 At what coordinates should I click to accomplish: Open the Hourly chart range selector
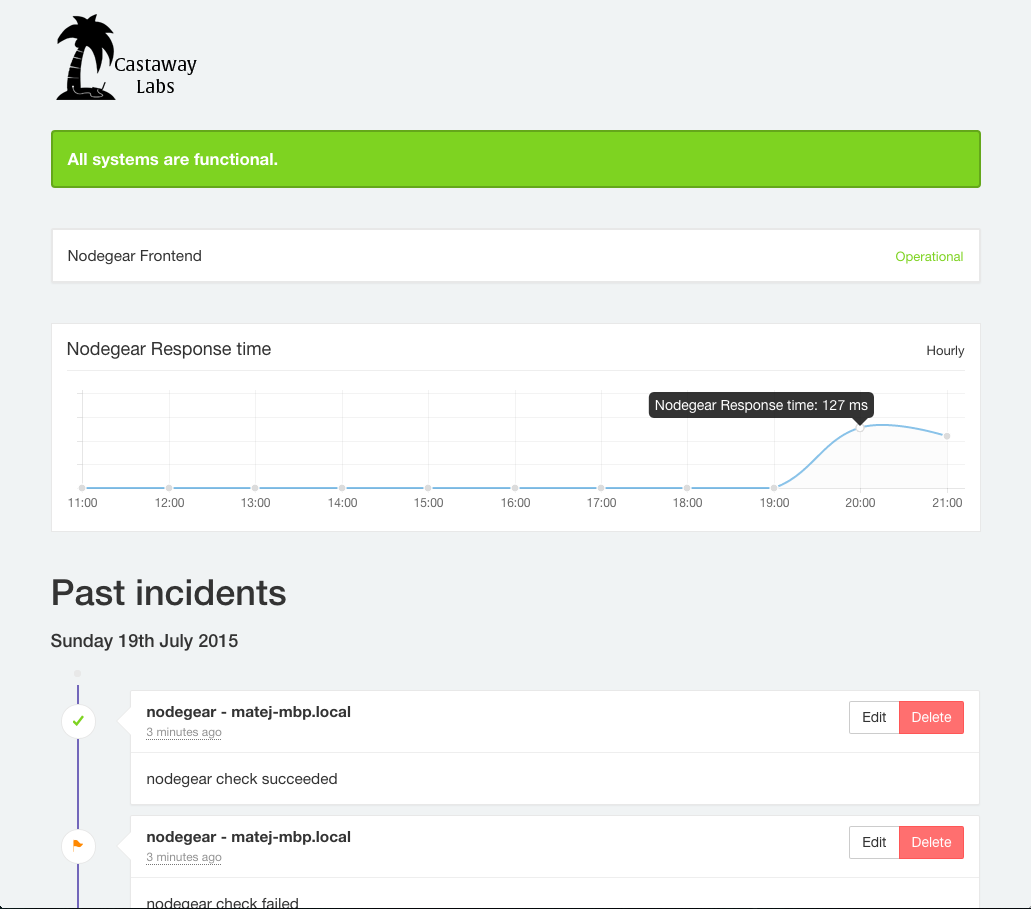(945, 351)
